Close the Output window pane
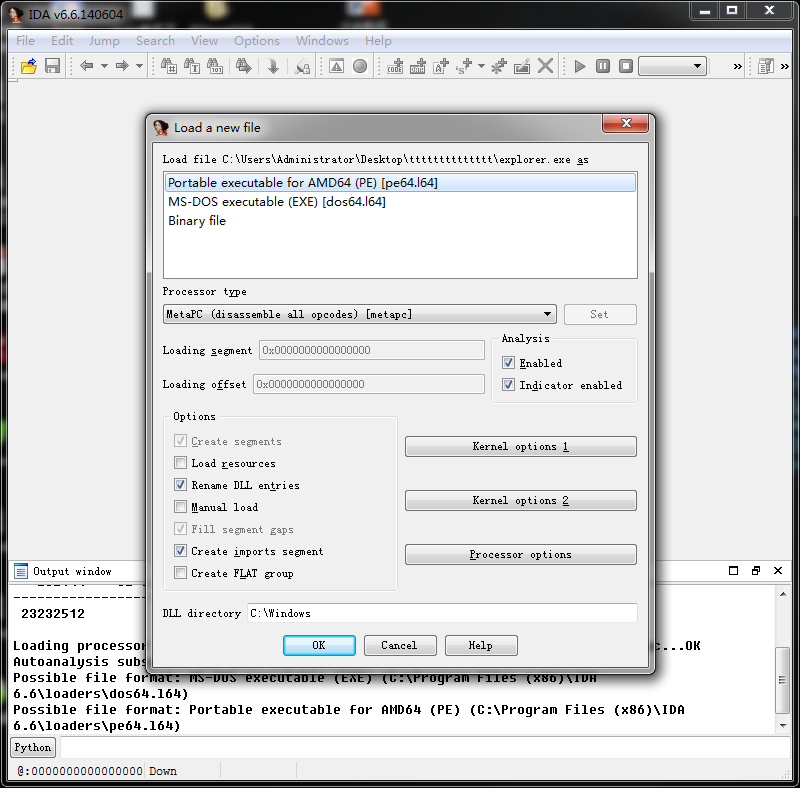The image size is (800, 788). tap(778, 571)
